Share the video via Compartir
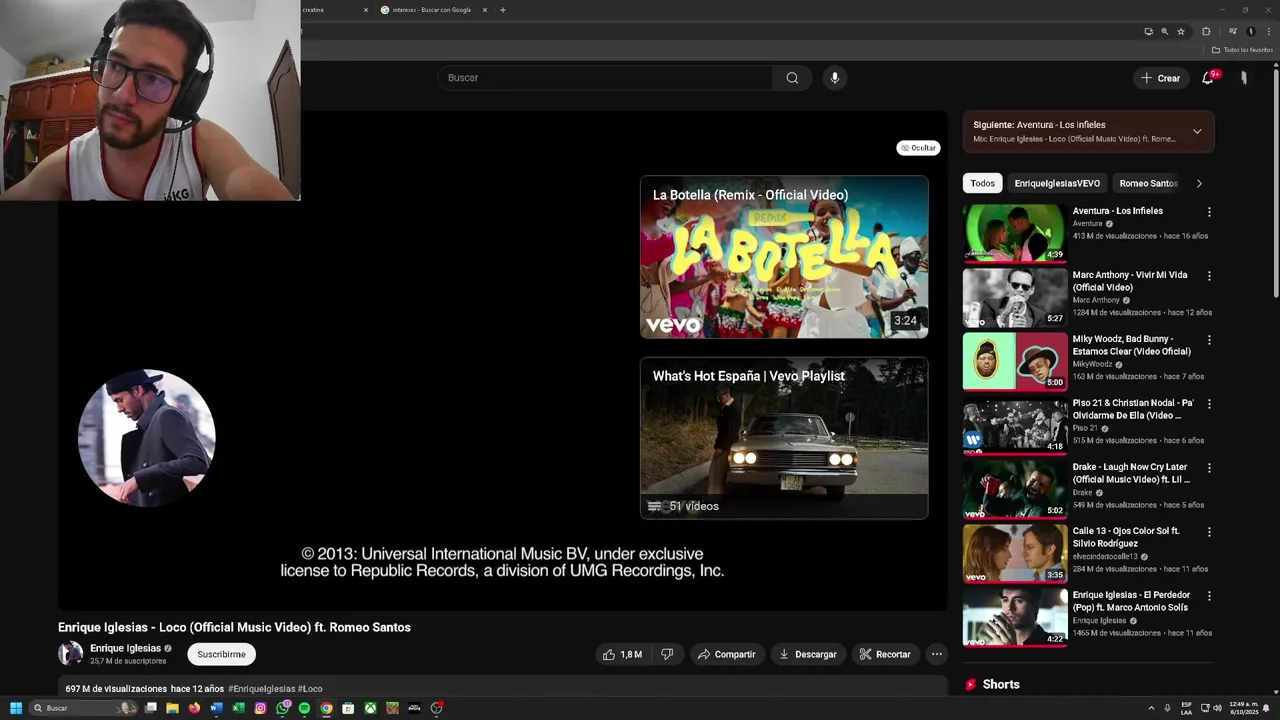 [727, 654]
